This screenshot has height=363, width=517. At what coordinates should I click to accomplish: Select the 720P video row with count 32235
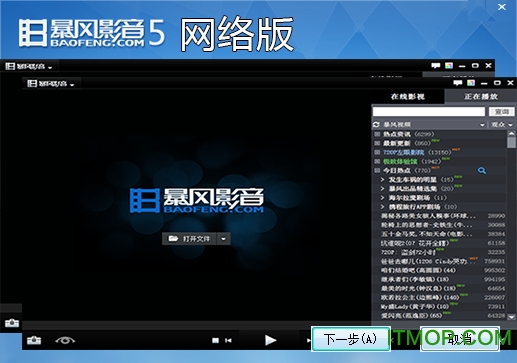[x=440, y=252]
